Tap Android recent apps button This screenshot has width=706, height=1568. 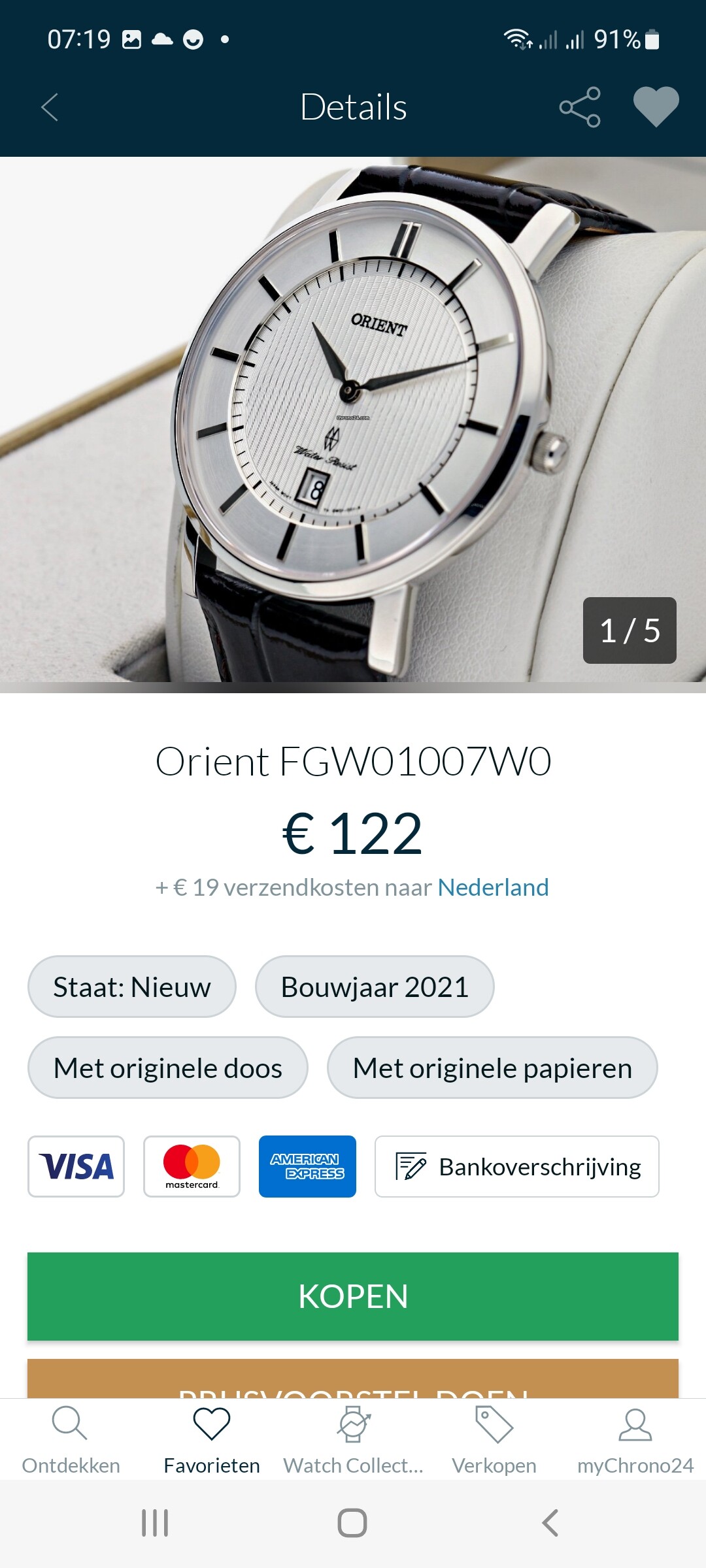tap(155, 1523)
